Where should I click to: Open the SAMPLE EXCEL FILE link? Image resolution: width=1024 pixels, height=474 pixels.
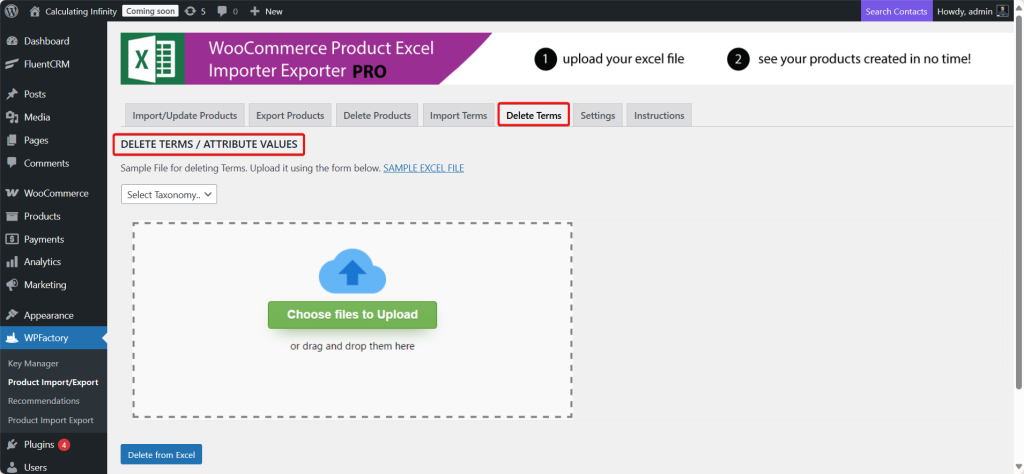pyautogui.click(x=423, y=168)
